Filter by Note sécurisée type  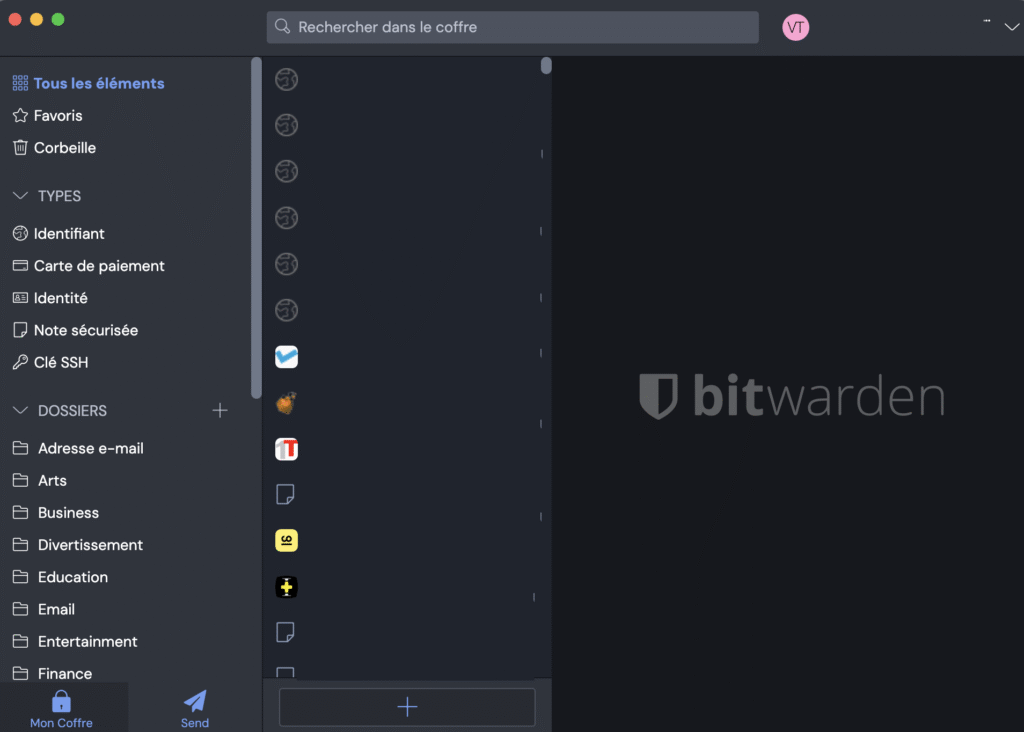pos(75,330)
